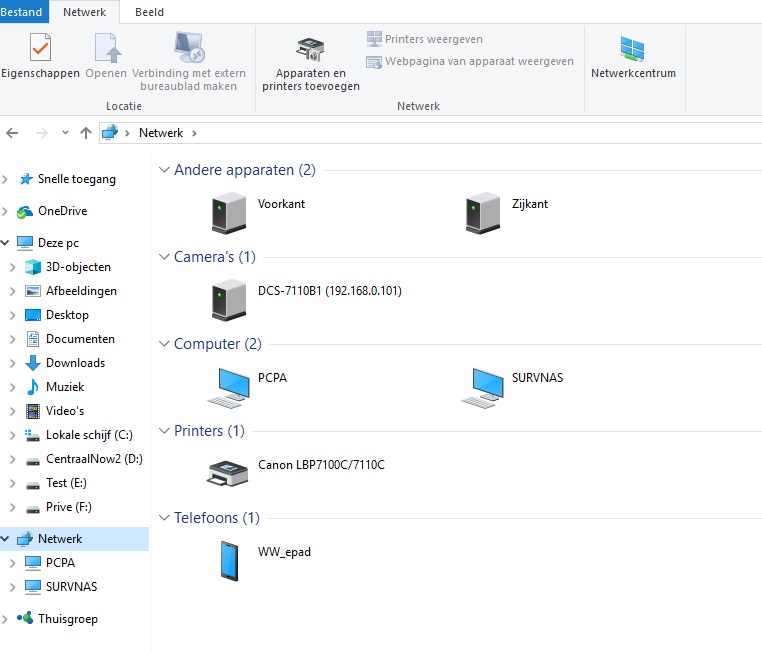Image resolution: width=762 pixels, height=653 pixels.
Task: Click the Openen ribbon icon
Action: click(107, 48)
